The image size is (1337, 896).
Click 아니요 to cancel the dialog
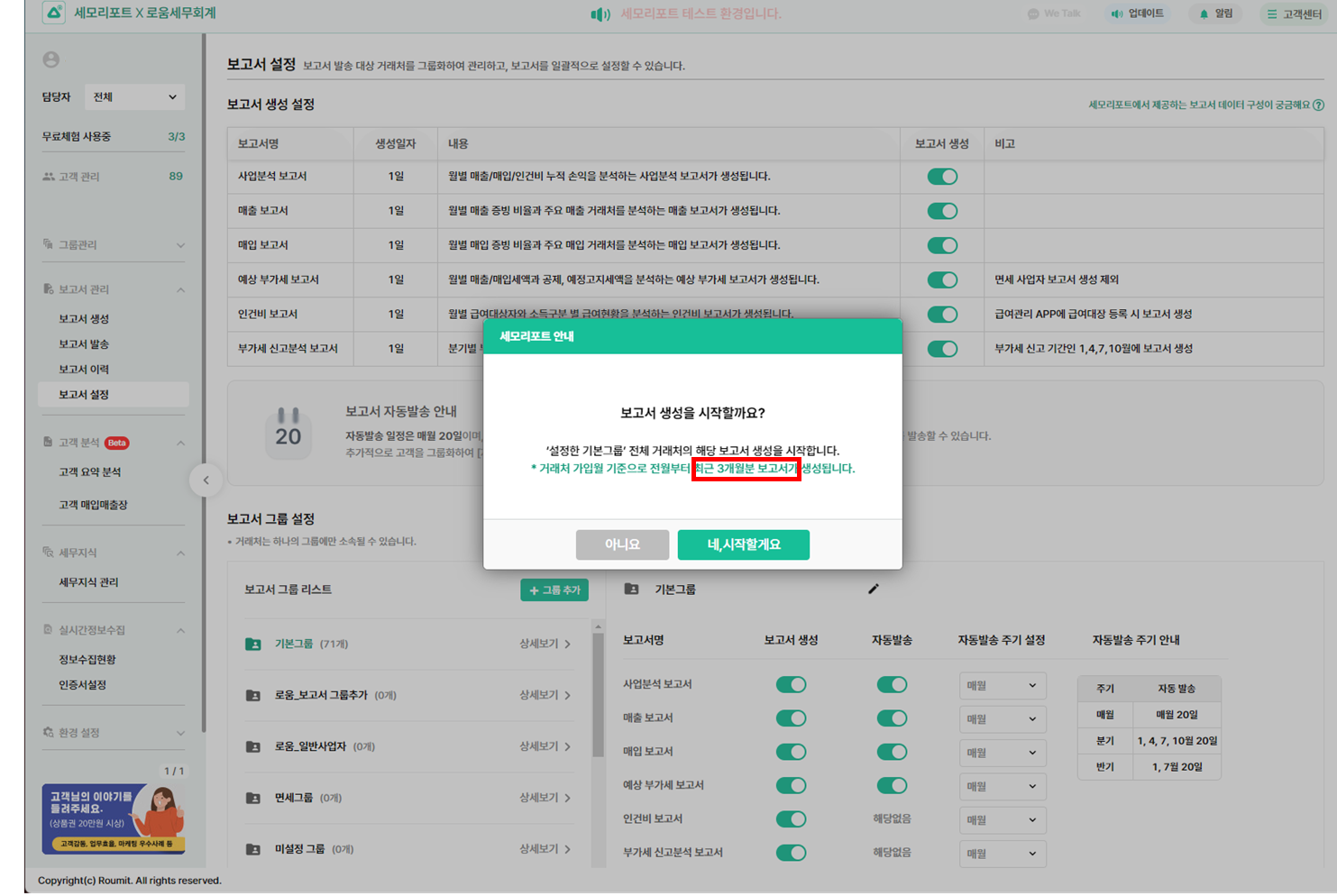[x=622, y=544]
